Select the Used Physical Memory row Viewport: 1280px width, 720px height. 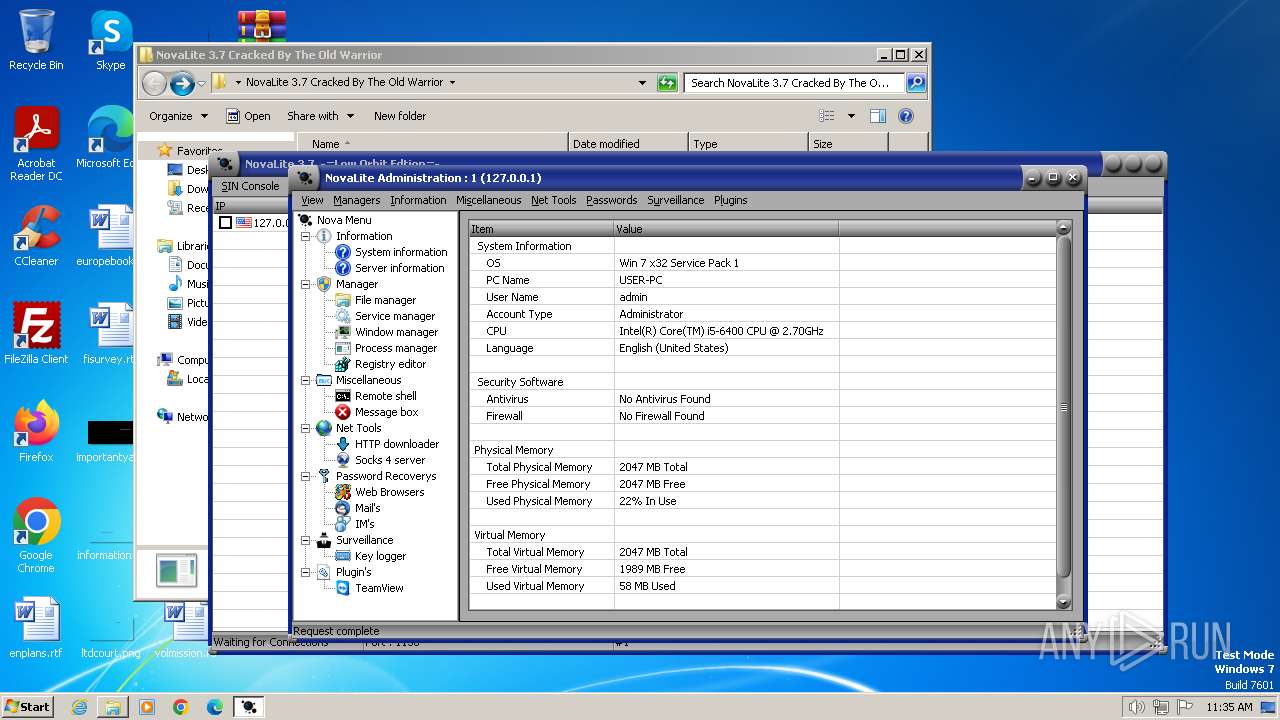762,501
